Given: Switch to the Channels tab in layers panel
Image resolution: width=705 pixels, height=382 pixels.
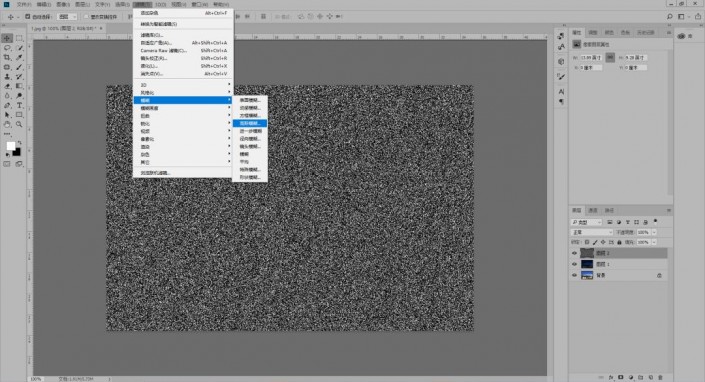Looking at the screenshot, I should 593,210.
